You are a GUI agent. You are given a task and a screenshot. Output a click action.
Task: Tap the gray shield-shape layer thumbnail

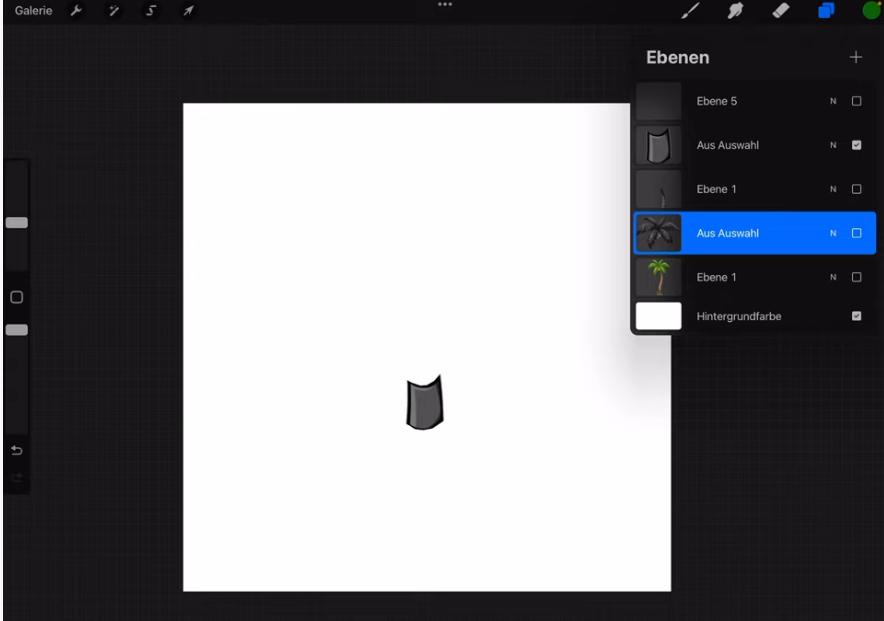click(658, 145)
